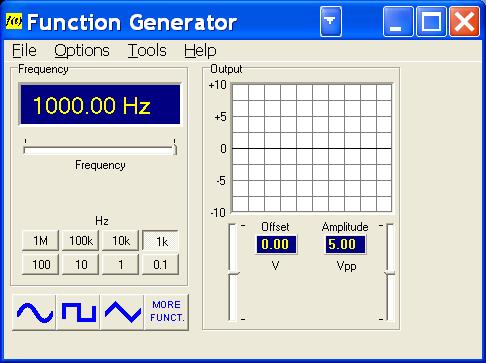Click the Offset value field 0.00
The height and width of the screenshot is (363, 486).
pyautogui.click(x=275, y=244)
